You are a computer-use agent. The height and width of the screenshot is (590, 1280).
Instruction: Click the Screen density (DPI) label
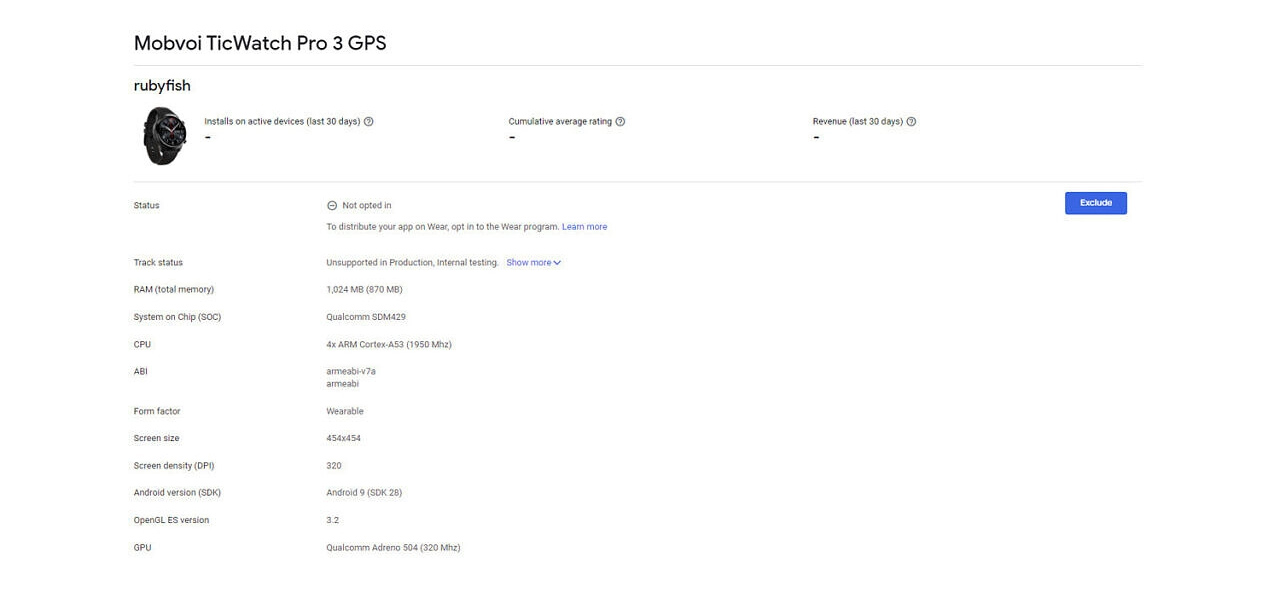pyautogui.click(x=174, y=466)
